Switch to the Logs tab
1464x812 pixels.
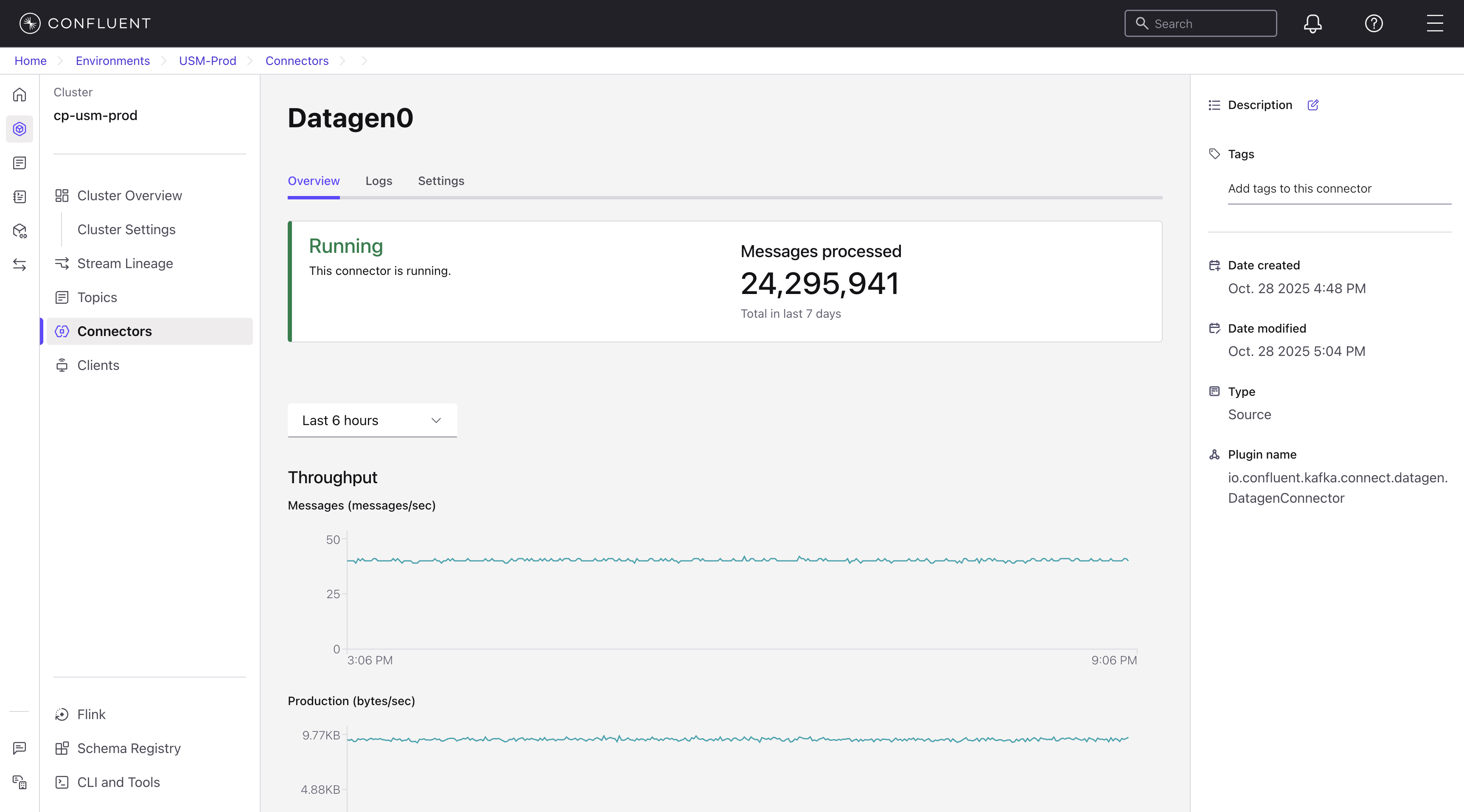pos(379,181)
